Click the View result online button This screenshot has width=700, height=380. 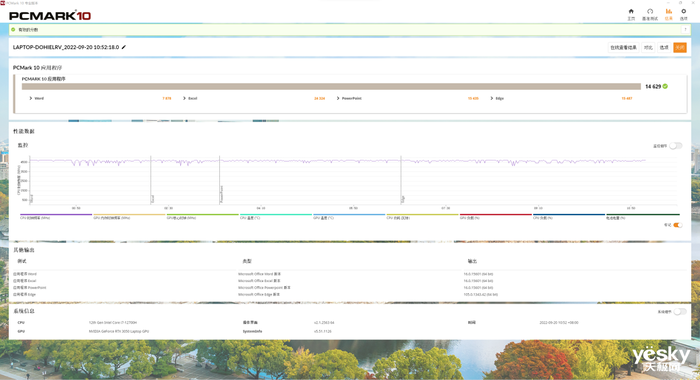tap(623, 47)
